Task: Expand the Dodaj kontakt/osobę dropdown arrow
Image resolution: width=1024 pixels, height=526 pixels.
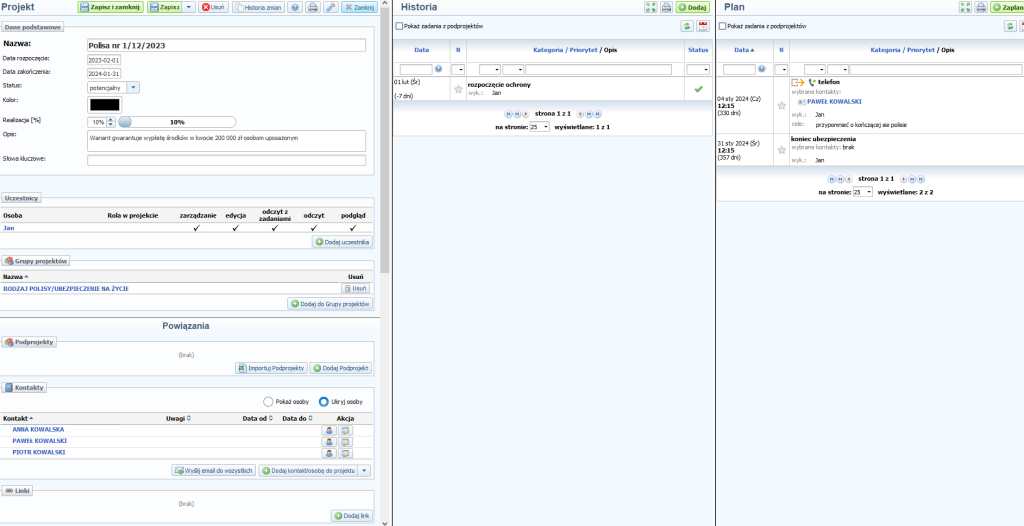Action: pyautogui.click(x=364, y=470)
